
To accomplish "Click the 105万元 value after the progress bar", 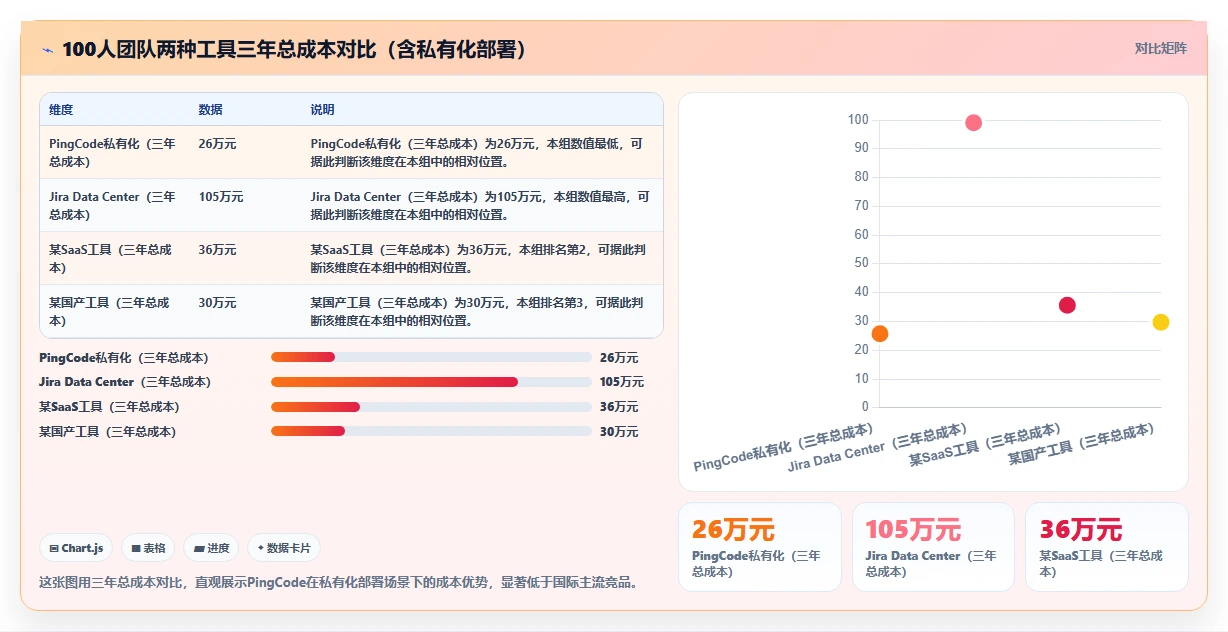I will [x=622, y=382].
